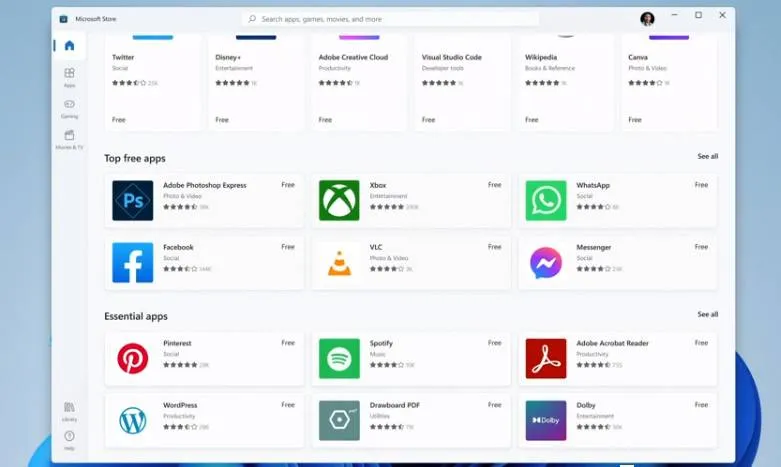Click the Top free apps heading
The image size is (781, 467).
tap(134, 158)
